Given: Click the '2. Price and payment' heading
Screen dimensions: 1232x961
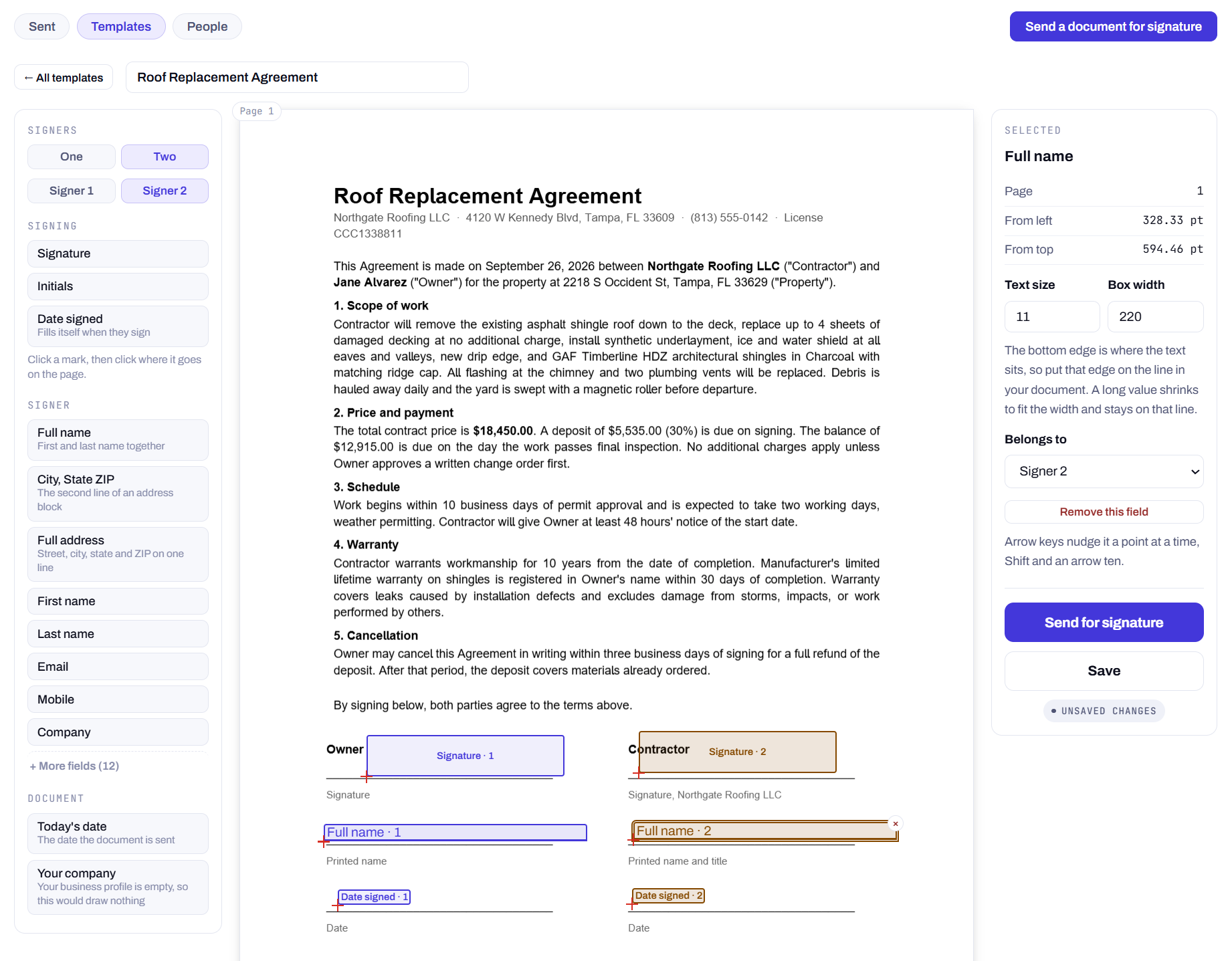Looking at the screenshot, I should pos(393,413).
